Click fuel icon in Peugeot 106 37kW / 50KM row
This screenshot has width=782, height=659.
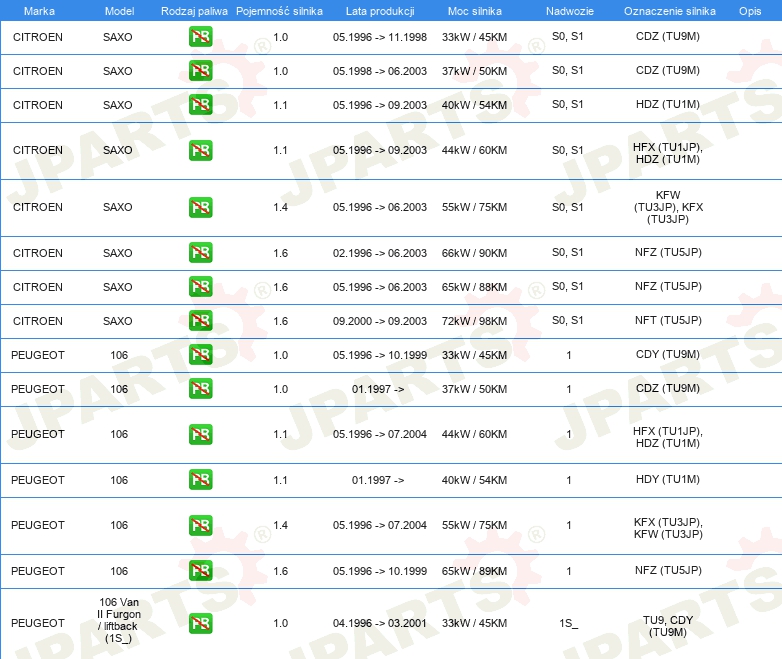click(200, 389)
